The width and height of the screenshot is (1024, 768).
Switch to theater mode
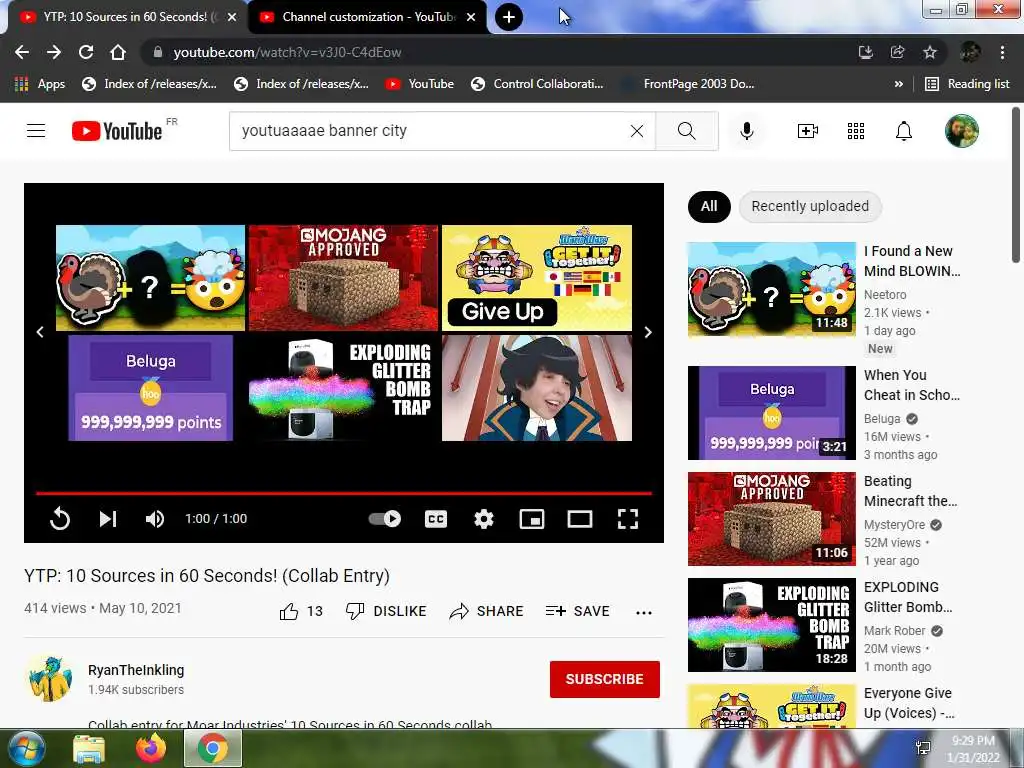point(579,519)
